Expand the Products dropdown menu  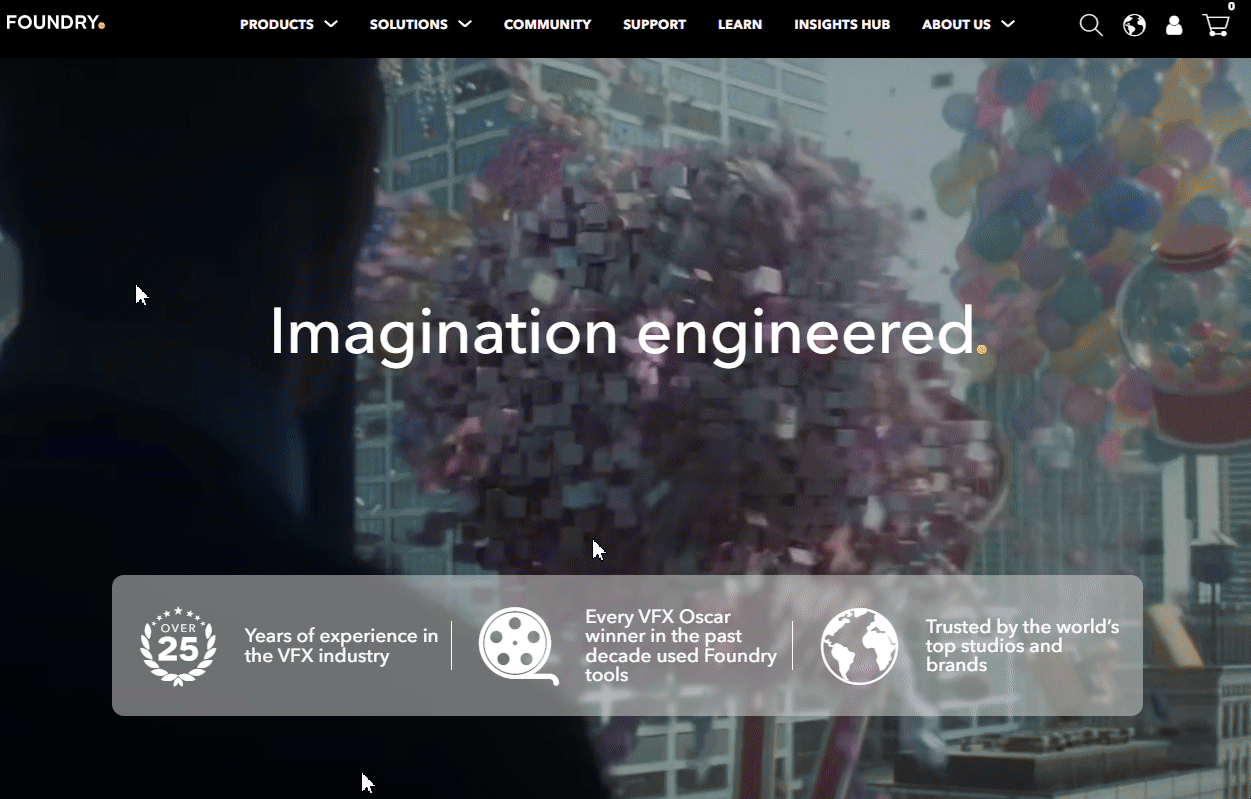coord(276,24)
